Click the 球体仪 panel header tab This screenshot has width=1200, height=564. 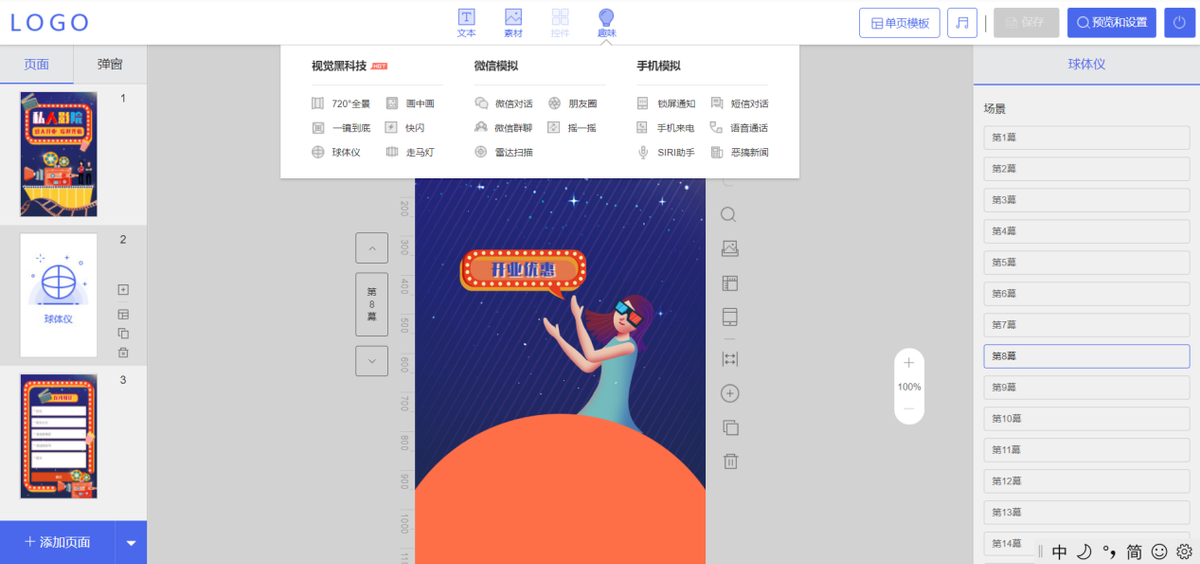pos(1086,64)
